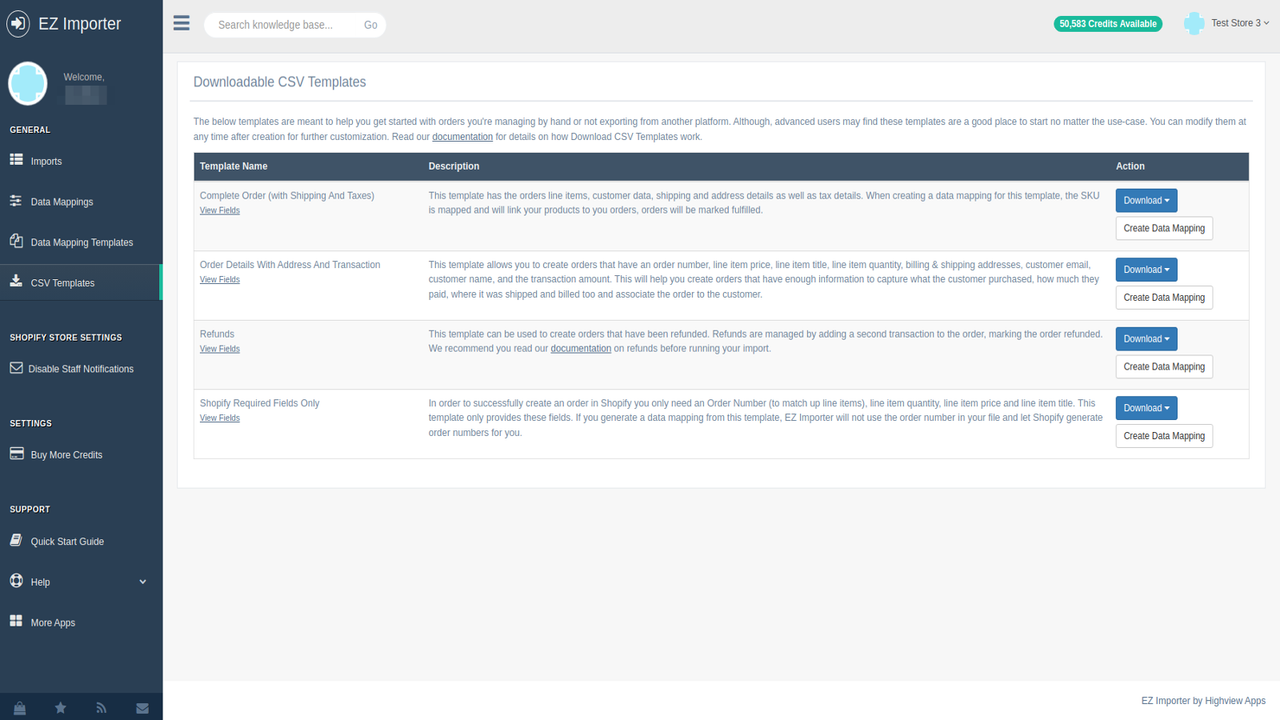The height and width of the screenshot is (720, 1280).
Task: View Fields for Shopify Required Fields Only
Action: [x=220, y=418]
